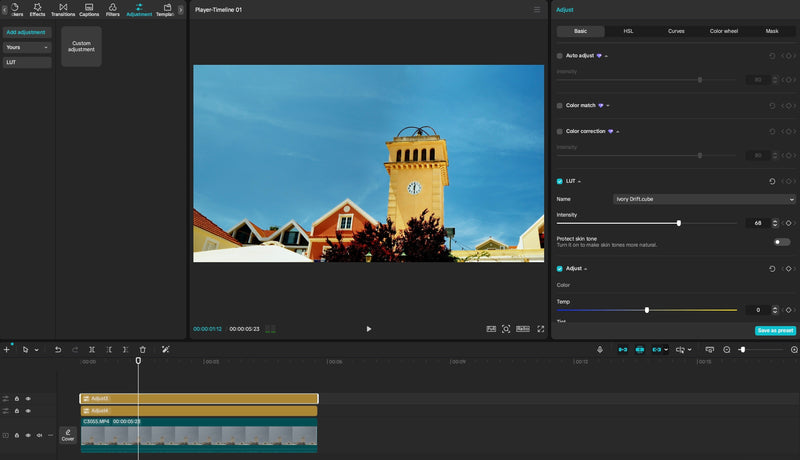The height and width of the screenshot is (460, 800).
Task: Switch to the HSL tab
Action: pyautogui.click(x=628, y=31)
